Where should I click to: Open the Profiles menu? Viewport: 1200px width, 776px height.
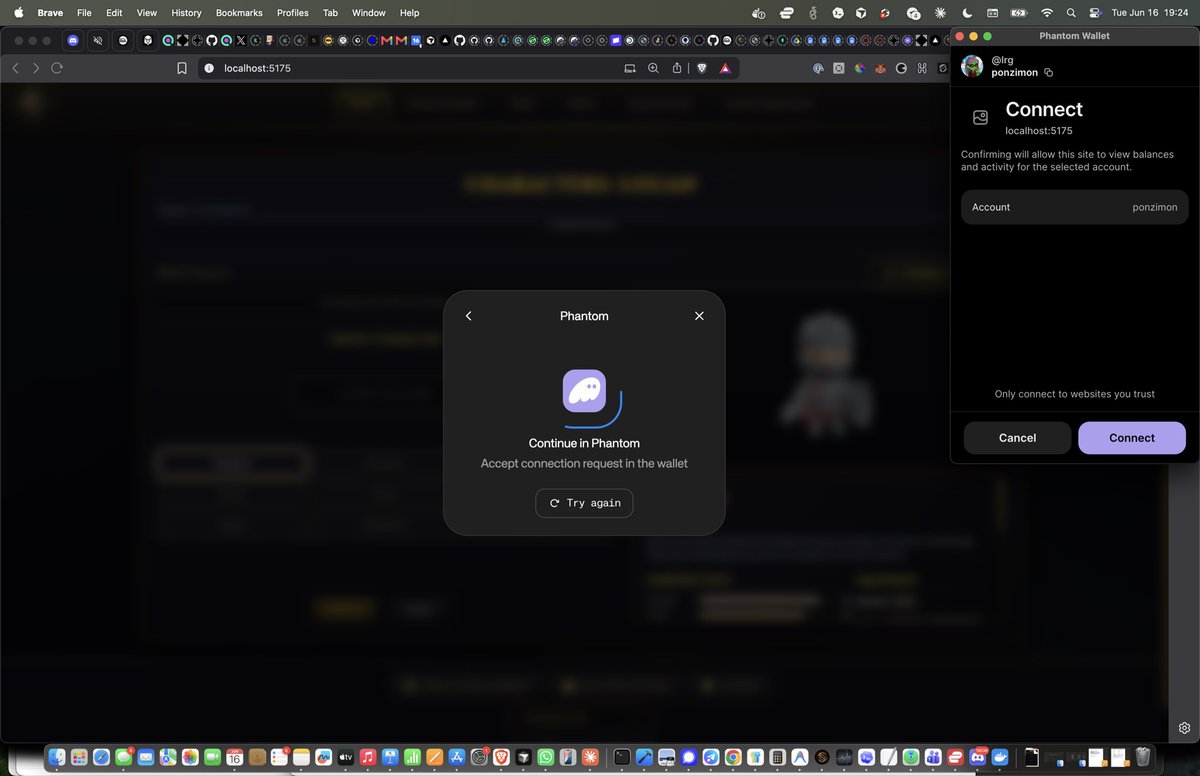click(293, 13)
